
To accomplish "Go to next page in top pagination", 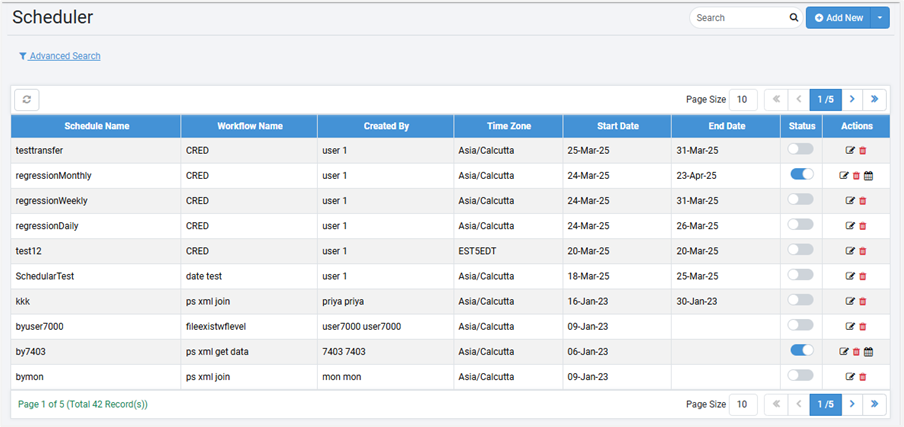I will (x=852, y=99).
